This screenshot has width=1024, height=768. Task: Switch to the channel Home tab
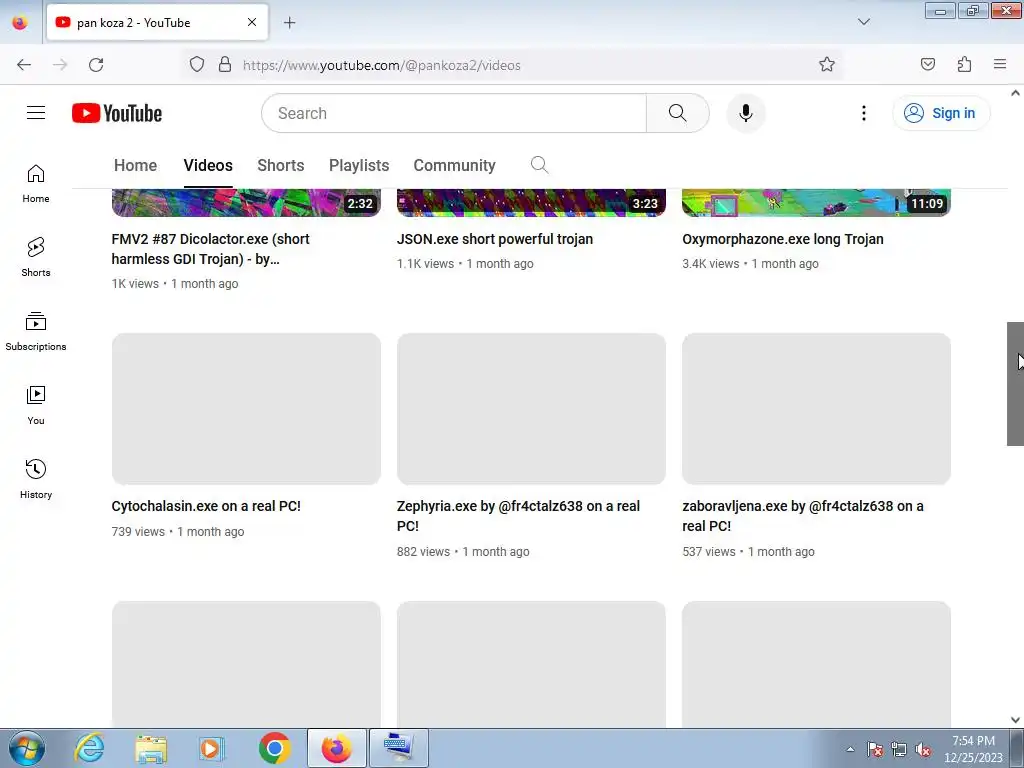pyautogui.click(x=135, y=165)
